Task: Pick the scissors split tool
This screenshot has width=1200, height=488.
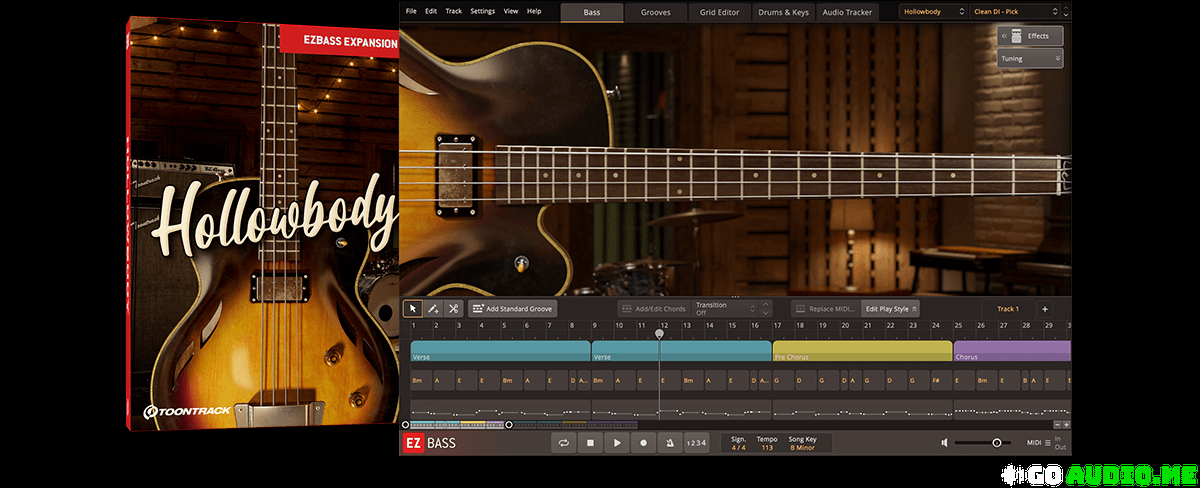Action: point(453,309)
